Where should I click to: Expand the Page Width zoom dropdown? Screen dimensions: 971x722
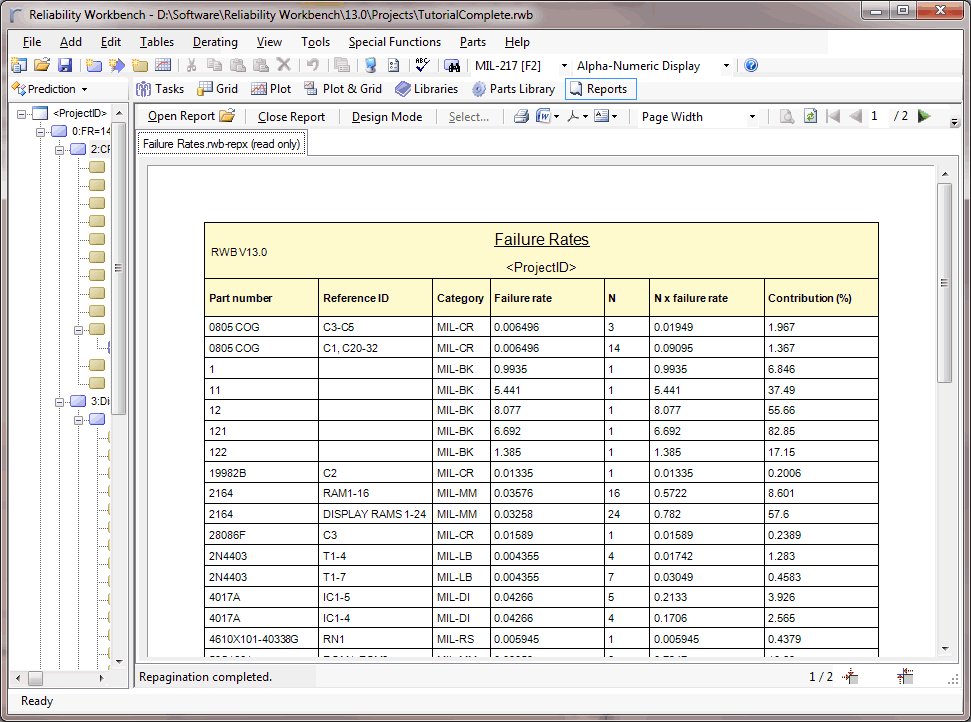[752, 117]
